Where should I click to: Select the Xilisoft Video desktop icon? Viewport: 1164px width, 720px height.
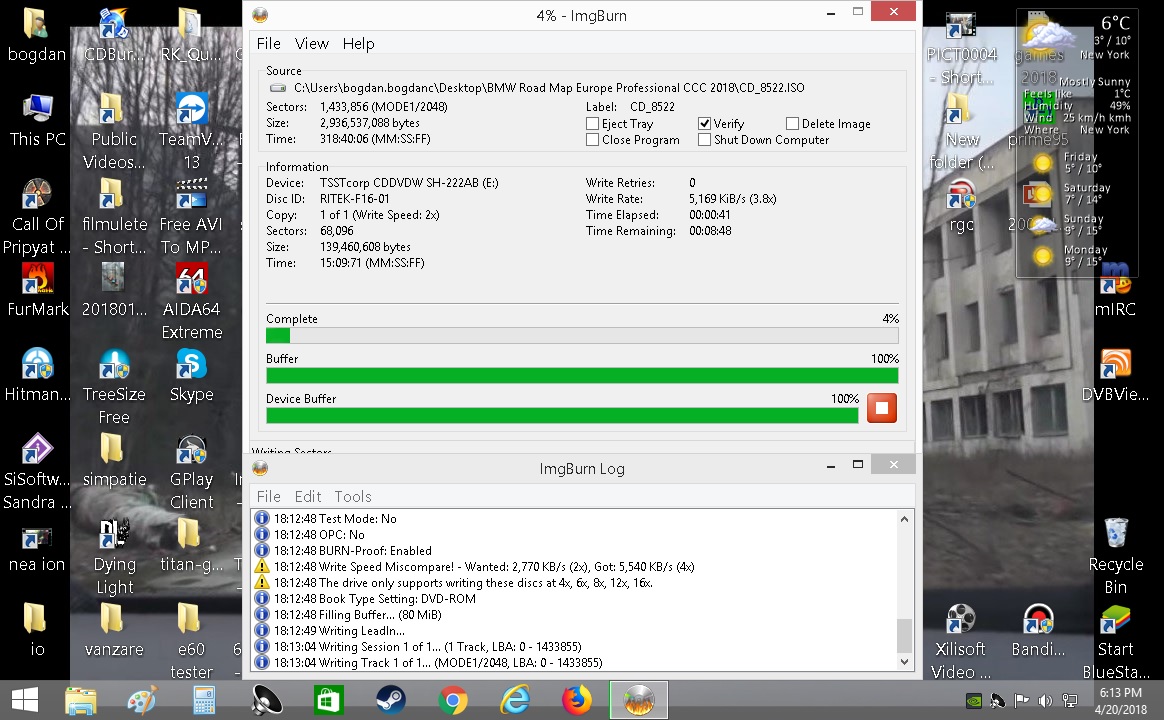(x=961, y=641)
